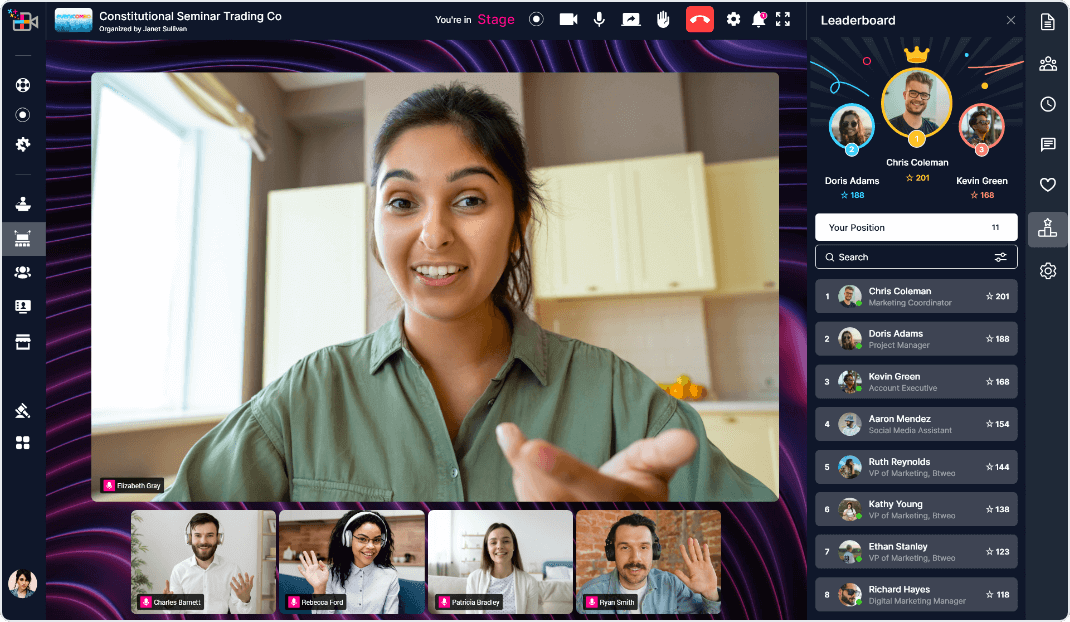Open settings gear in top toolbar

pyautogui.click(x=733, y=19)
